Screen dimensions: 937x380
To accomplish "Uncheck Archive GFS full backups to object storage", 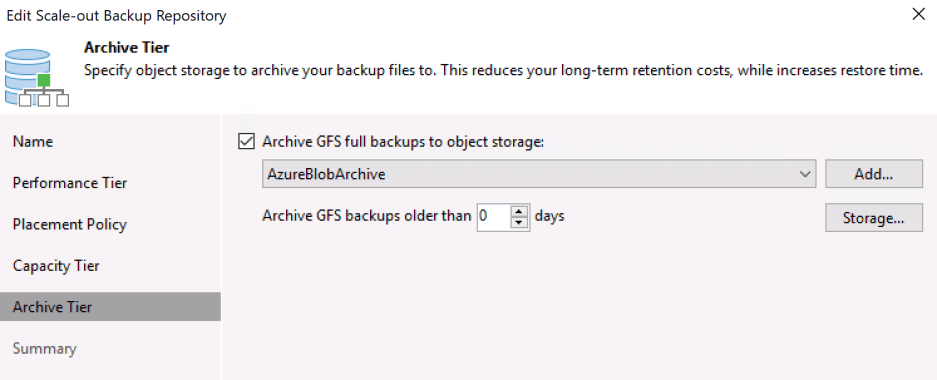I will pyautogui.click(x=246, y=142).
